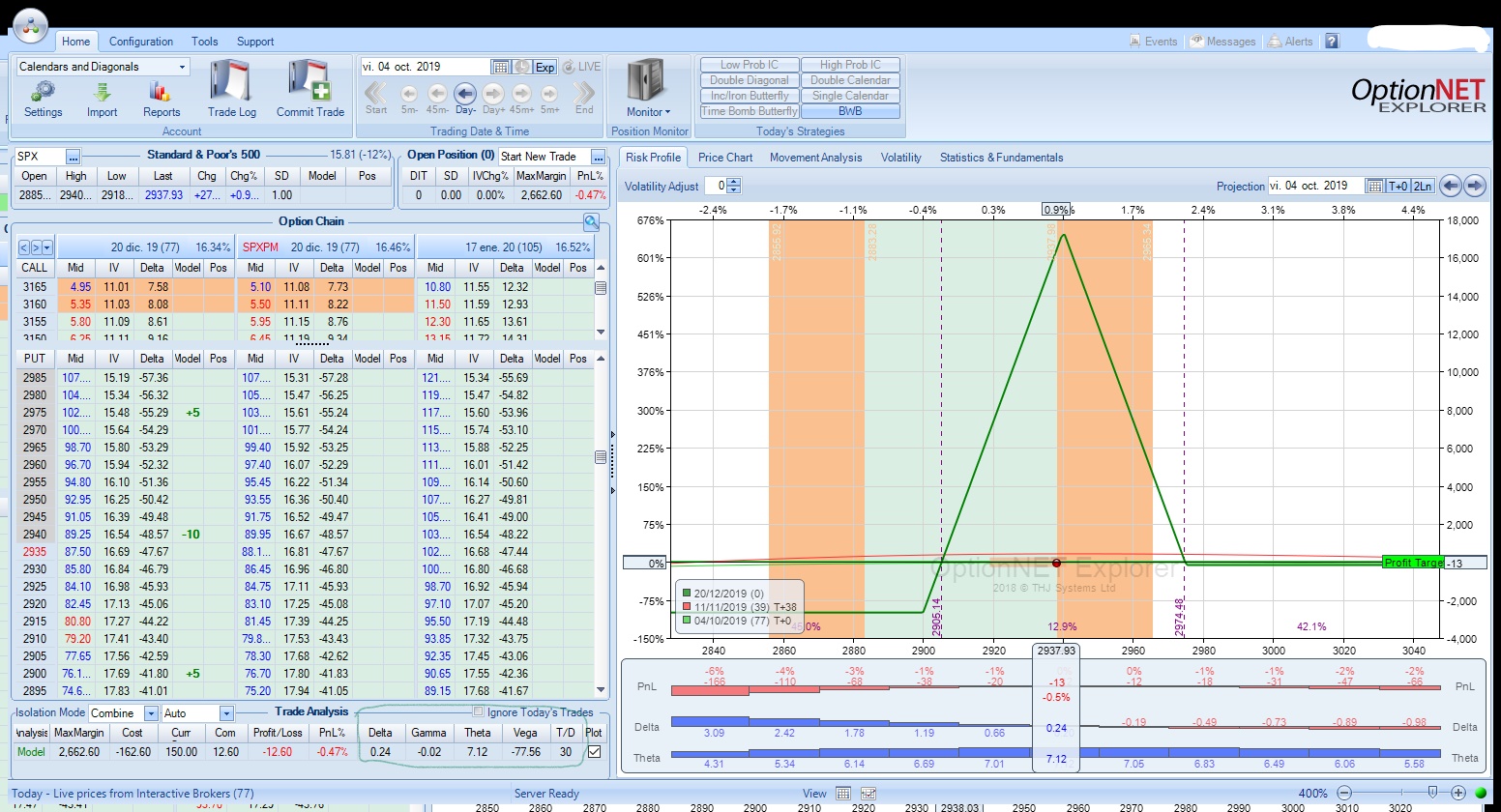The height and width of the screenshot is (812, 1501).
Task: Open the Reports icon
Action: (161, 93)
